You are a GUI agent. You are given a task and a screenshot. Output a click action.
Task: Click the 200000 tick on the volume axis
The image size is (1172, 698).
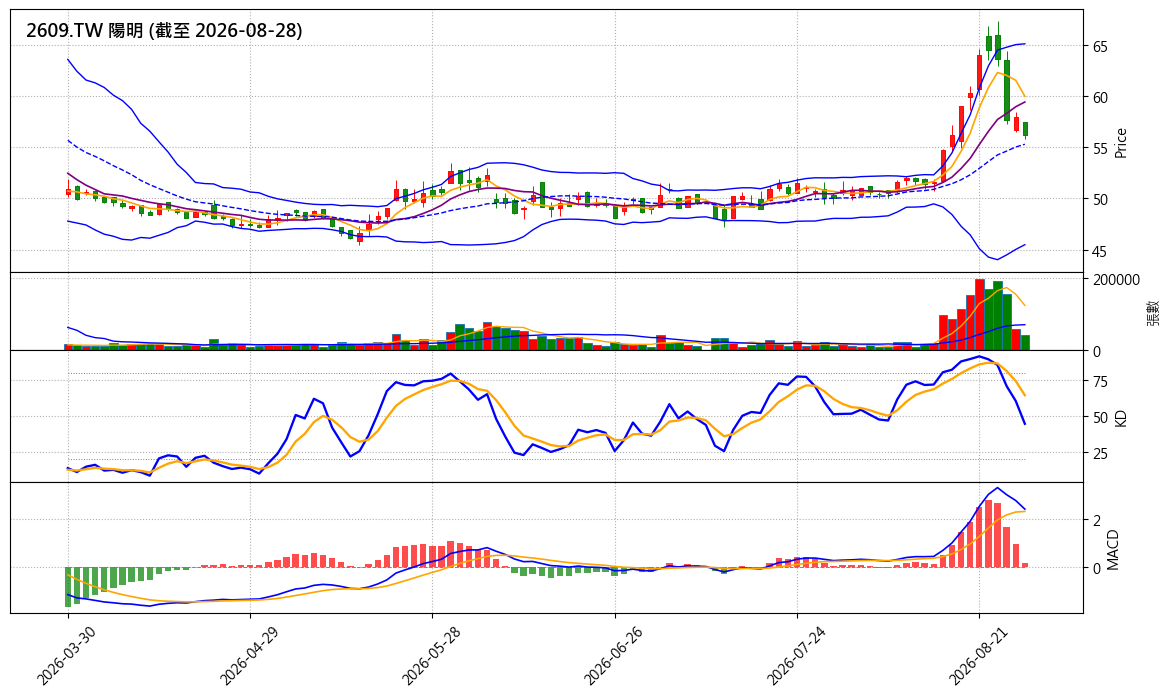pos(1116,279)
